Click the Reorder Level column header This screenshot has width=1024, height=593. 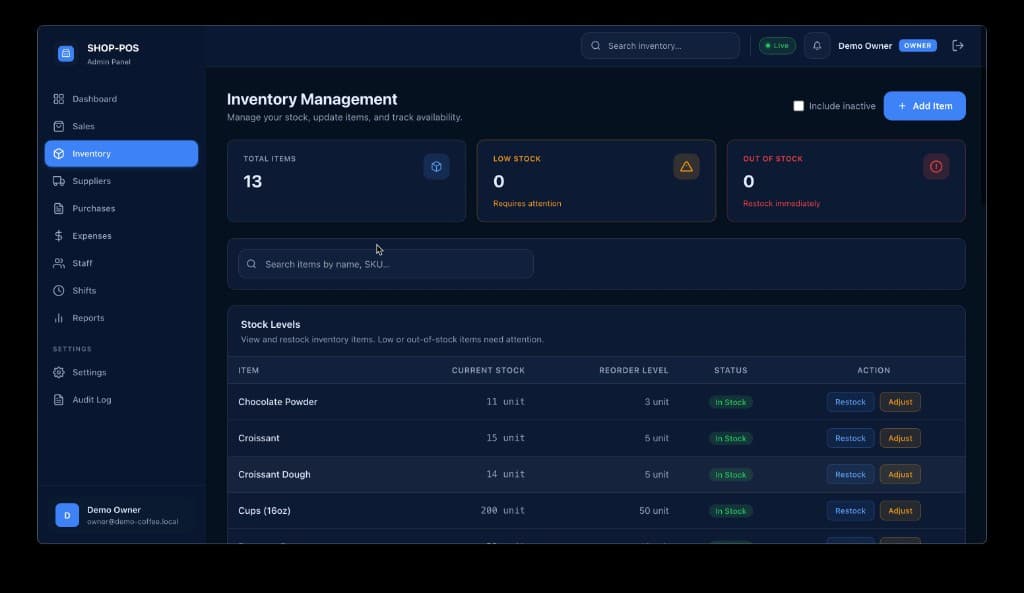pos(633,370)
